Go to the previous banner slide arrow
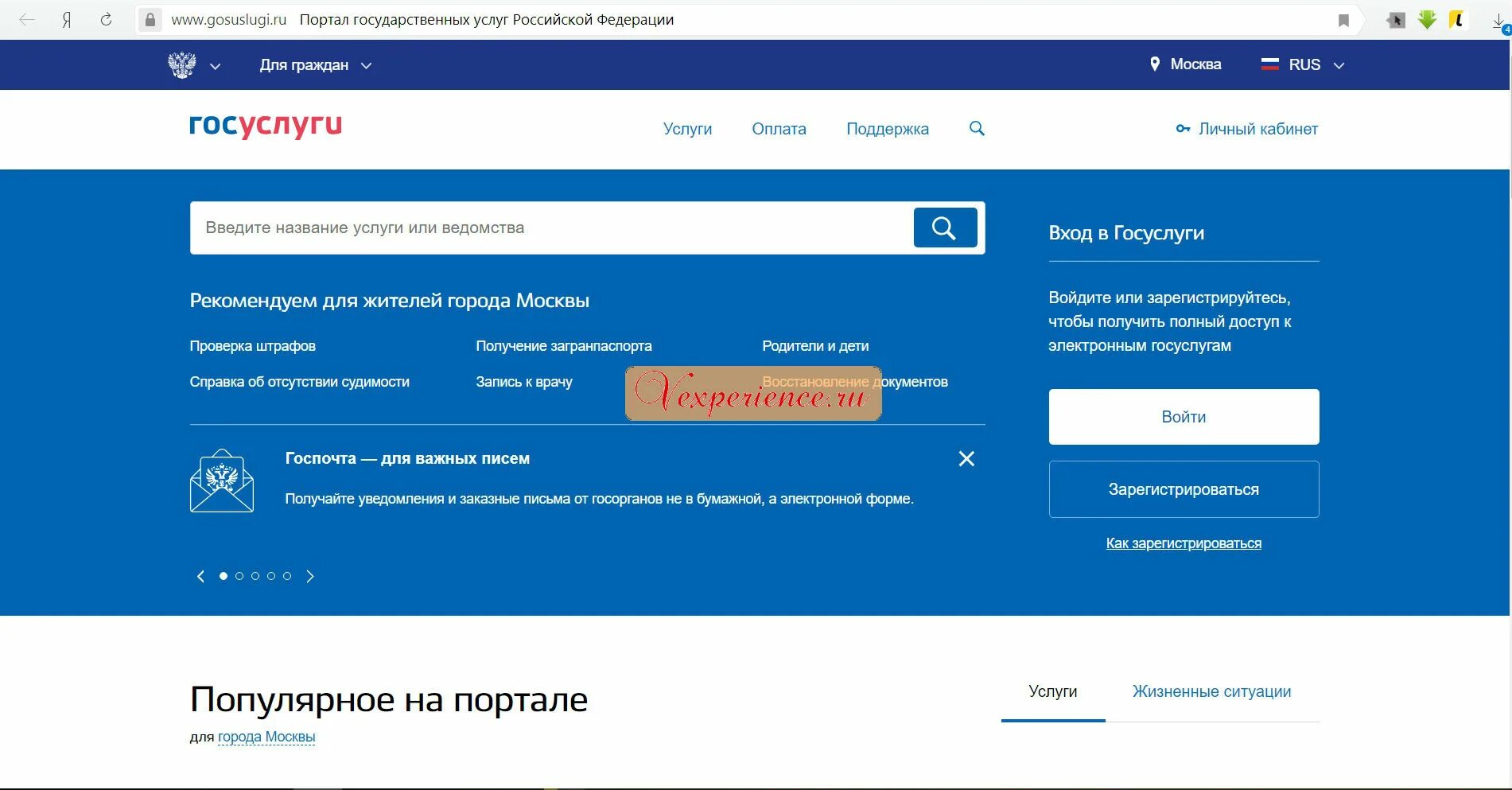This screenshot has width=1512, height=790. [200, 576]
